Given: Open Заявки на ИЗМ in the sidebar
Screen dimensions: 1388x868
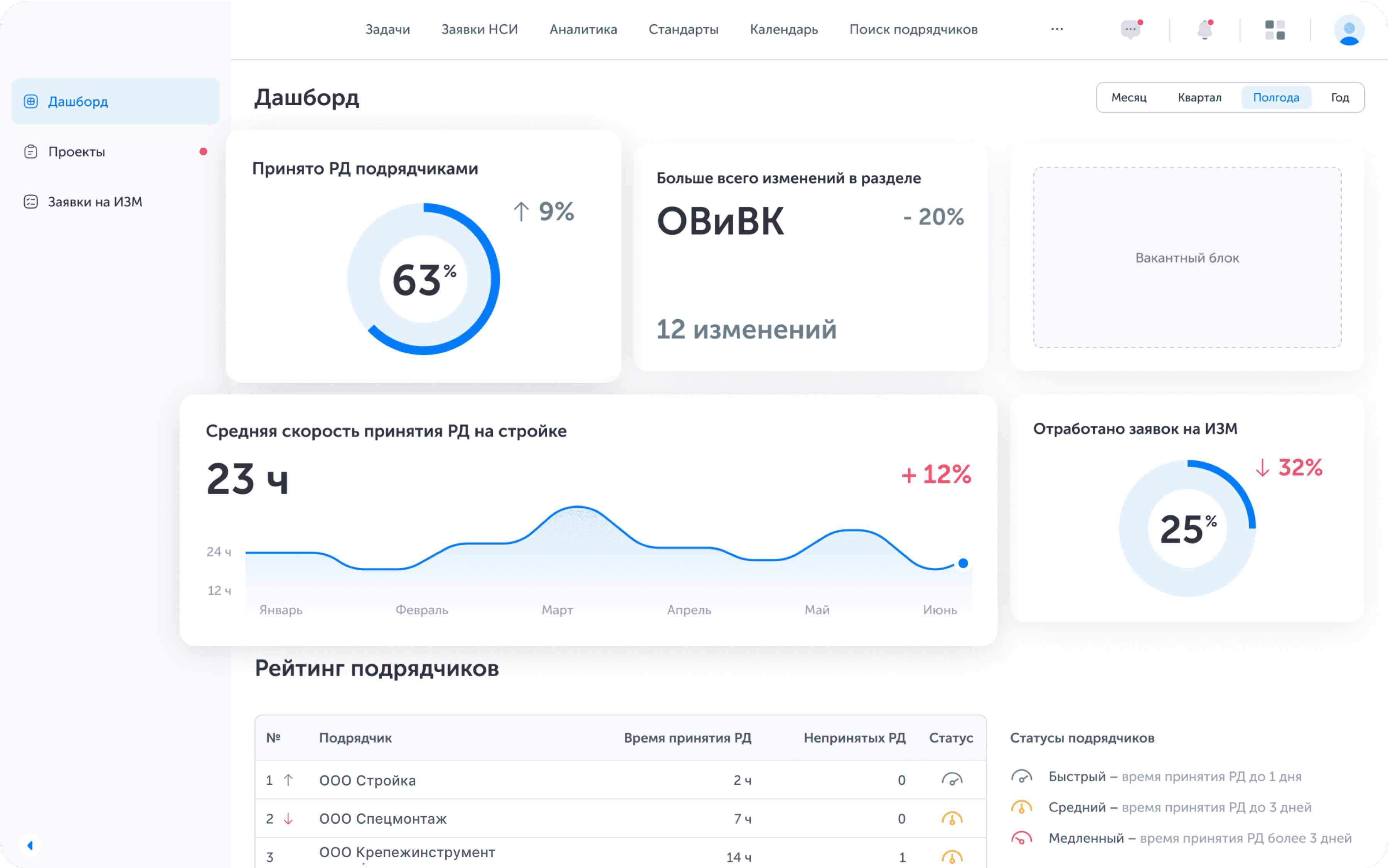Looking at the screenshot, I should [94, 202].
